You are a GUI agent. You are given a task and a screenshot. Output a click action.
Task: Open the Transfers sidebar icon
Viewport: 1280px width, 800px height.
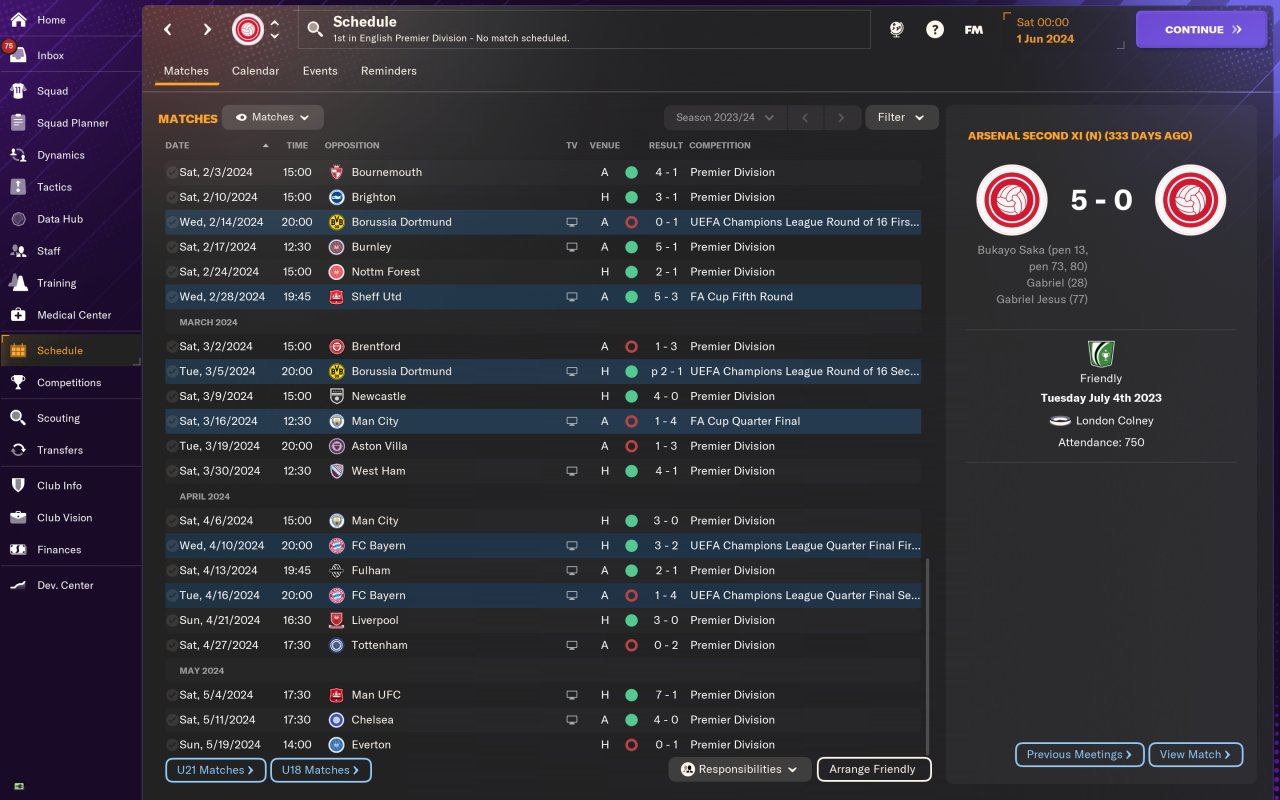tap(18, 450)
